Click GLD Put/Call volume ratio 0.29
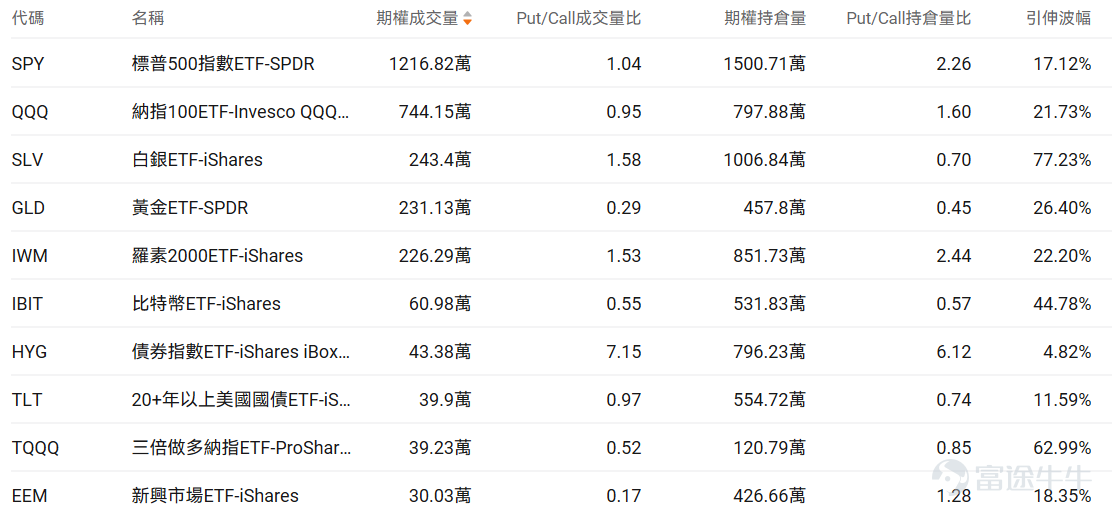The image size is (1112, 514). pyautogui.click(x=625, y=208)
